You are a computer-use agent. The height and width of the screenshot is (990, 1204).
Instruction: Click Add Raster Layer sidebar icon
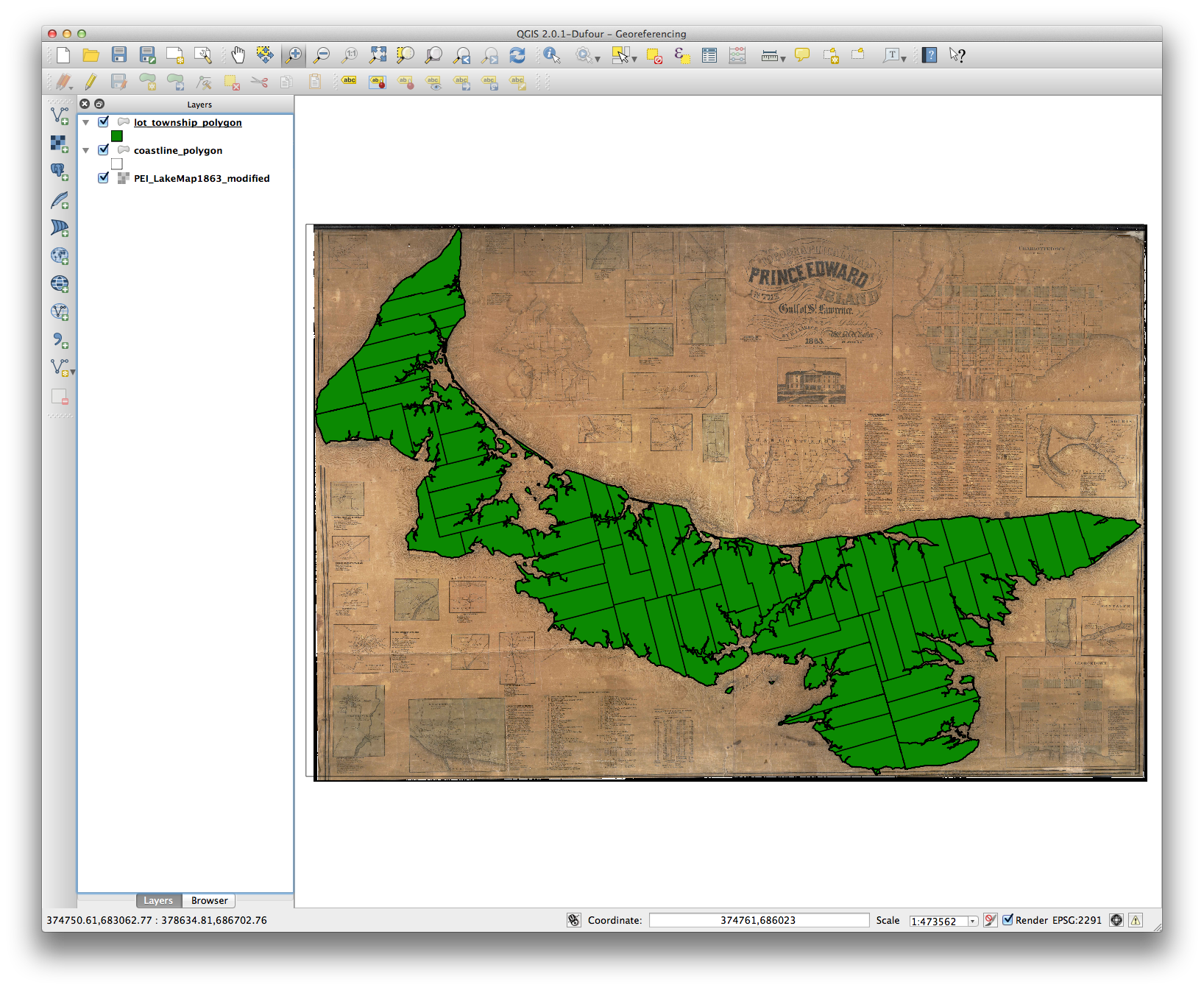click(60, 144)
